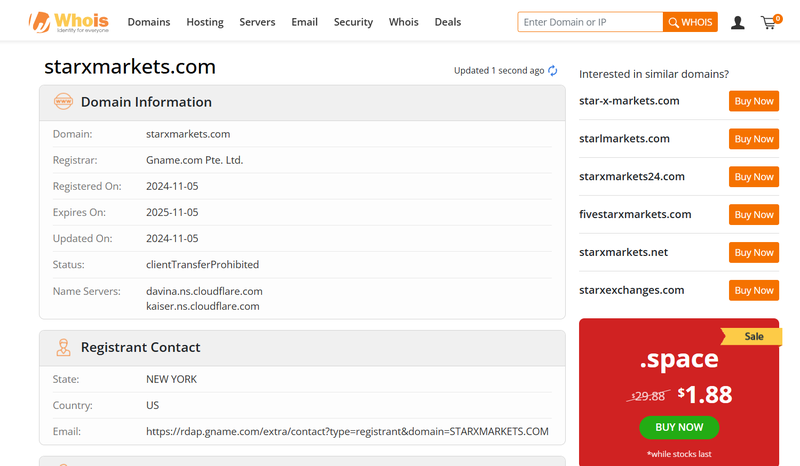
Task: Select name server davina.ns.cloudflare.com
Action: pos(204,291)
